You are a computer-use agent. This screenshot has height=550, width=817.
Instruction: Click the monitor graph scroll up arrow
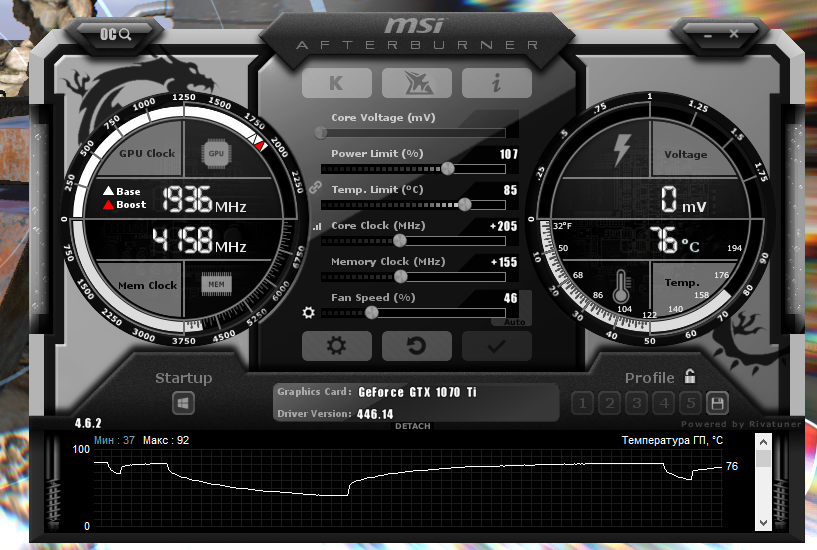[763, 443]
